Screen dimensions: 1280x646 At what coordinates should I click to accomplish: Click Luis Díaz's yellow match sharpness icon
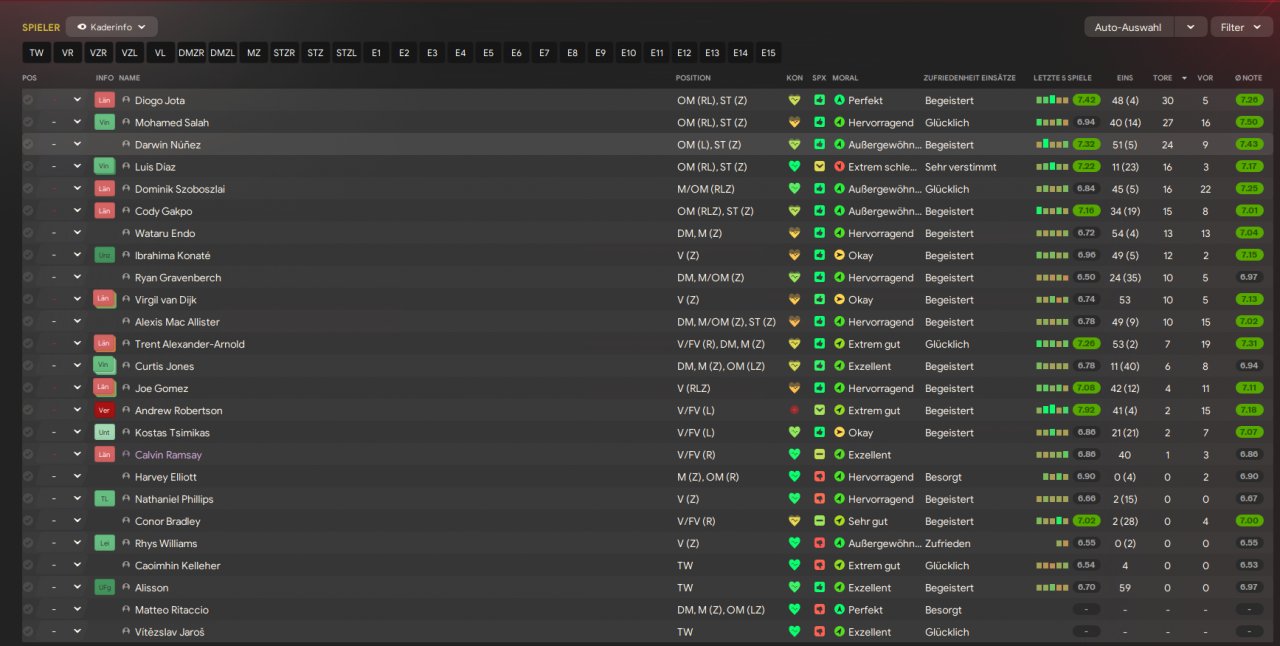click(819, 167)
